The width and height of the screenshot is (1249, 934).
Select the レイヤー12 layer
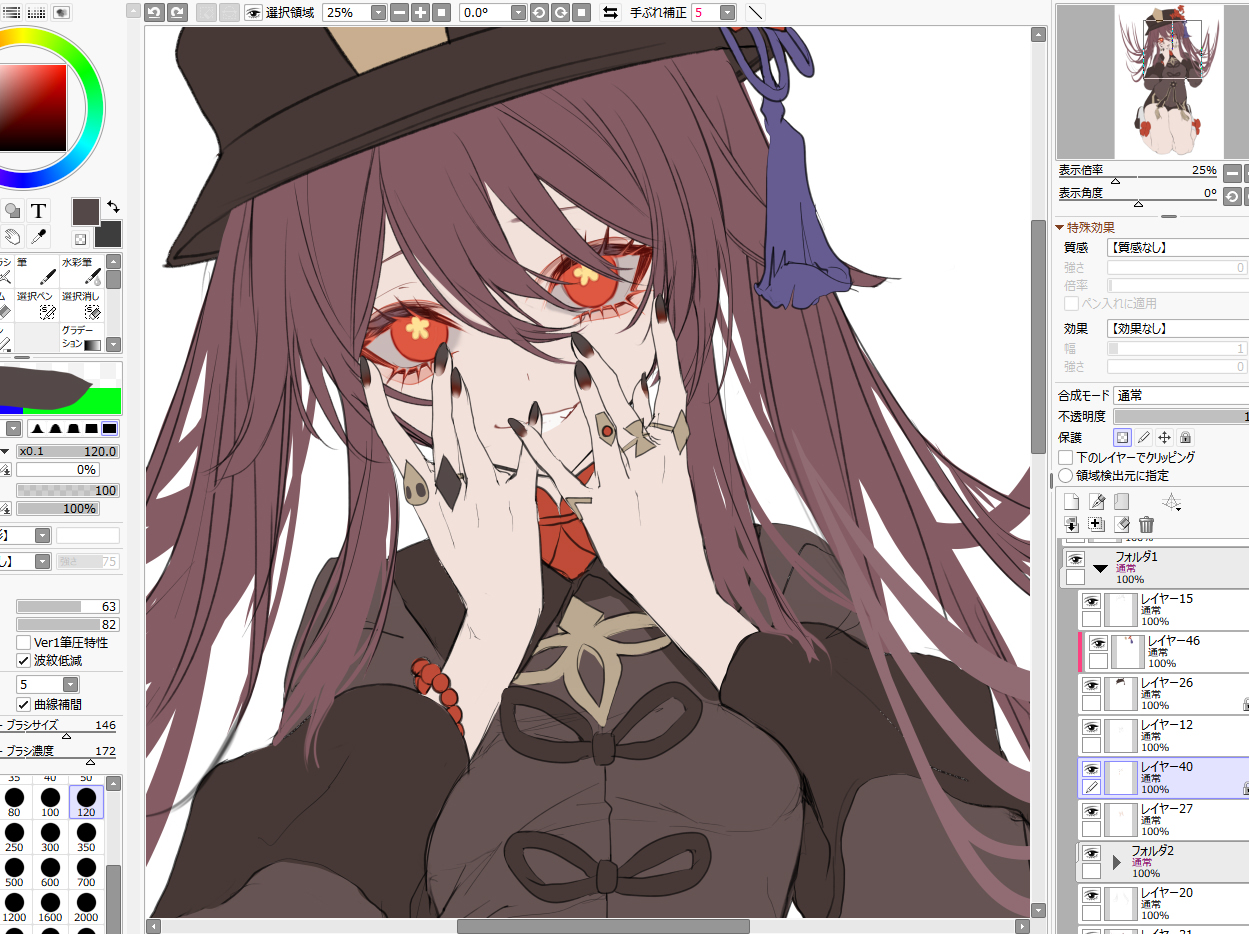point(1166,735)
